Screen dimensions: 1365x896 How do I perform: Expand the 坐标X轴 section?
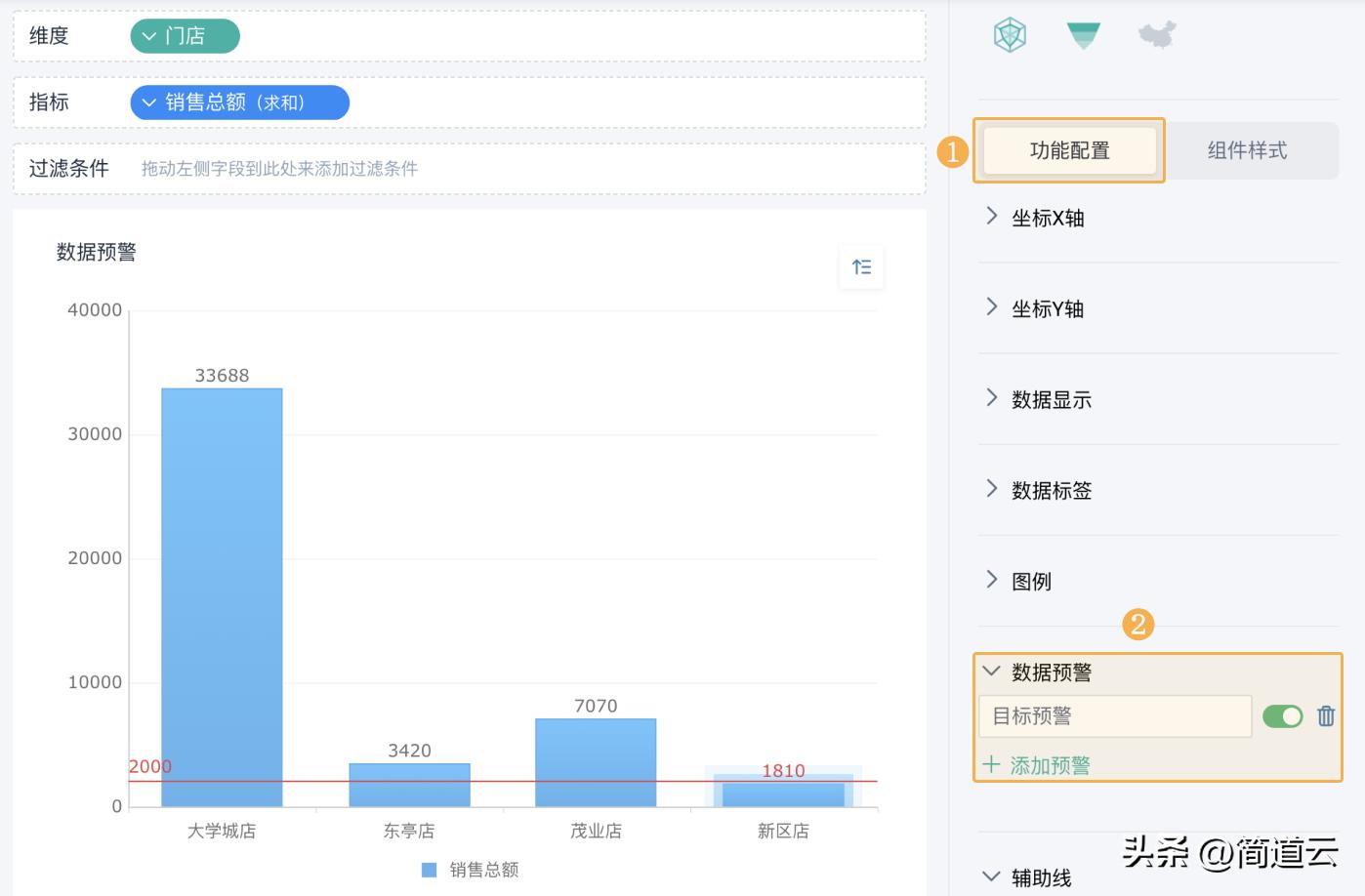pos(992,217)
